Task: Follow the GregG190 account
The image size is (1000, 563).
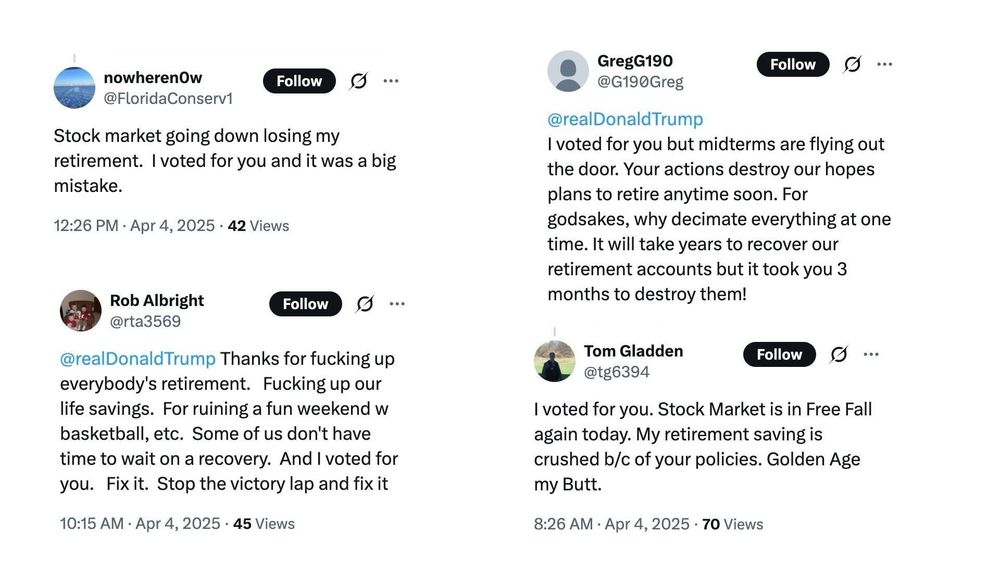Action: [793, 64]
